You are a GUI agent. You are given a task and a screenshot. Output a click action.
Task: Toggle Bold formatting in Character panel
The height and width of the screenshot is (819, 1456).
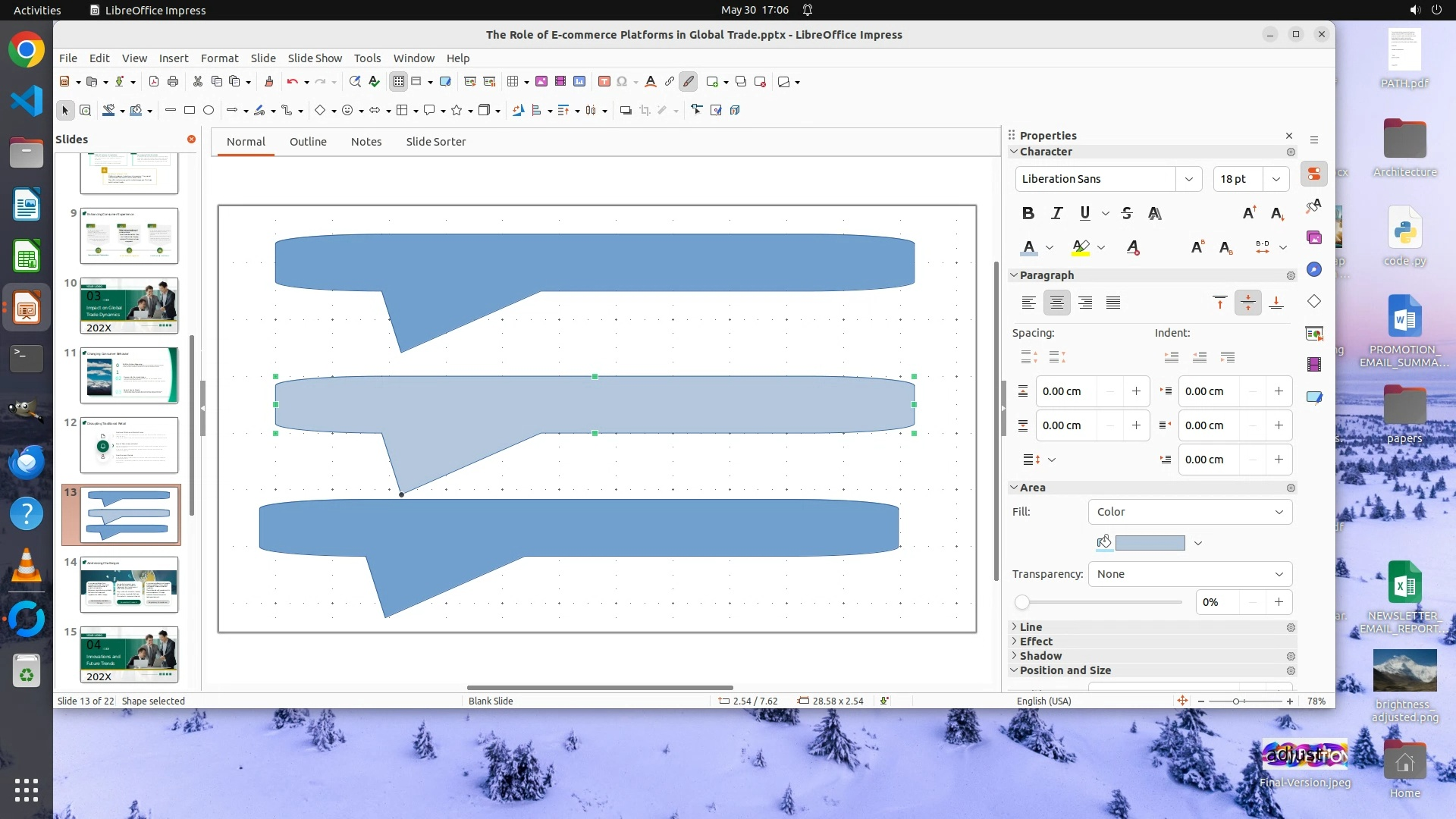1028,214
